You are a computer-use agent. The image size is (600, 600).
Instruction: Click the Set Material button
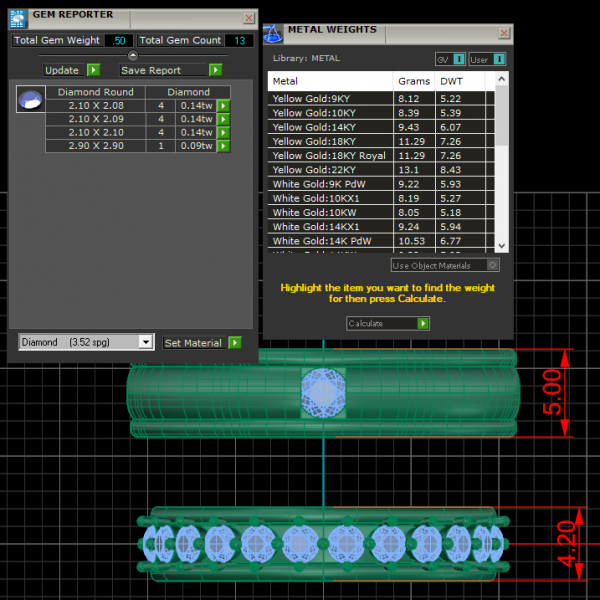(x=193, y=343)
